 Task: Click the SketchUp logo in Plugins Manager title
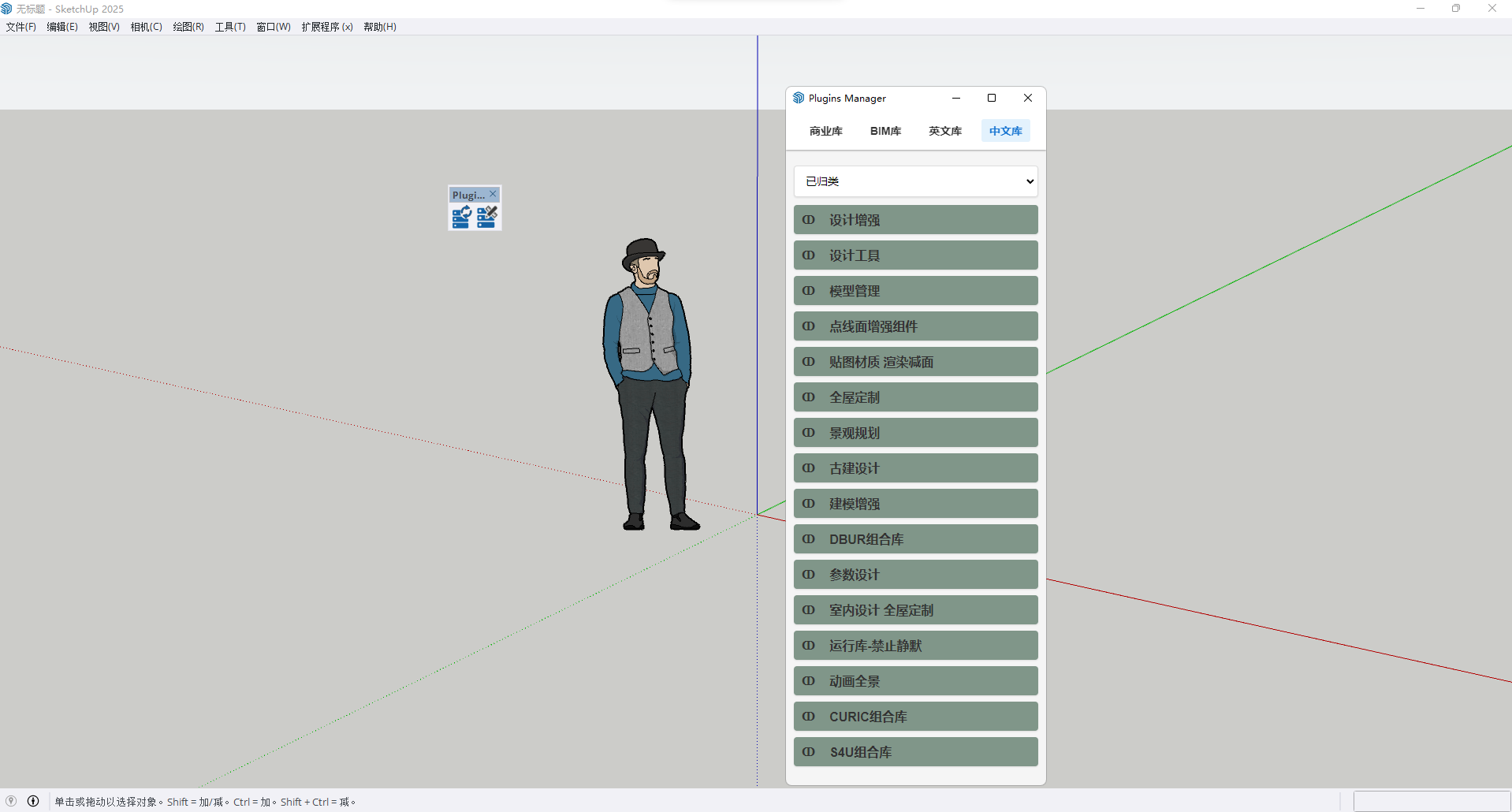[x=799, y=98]
